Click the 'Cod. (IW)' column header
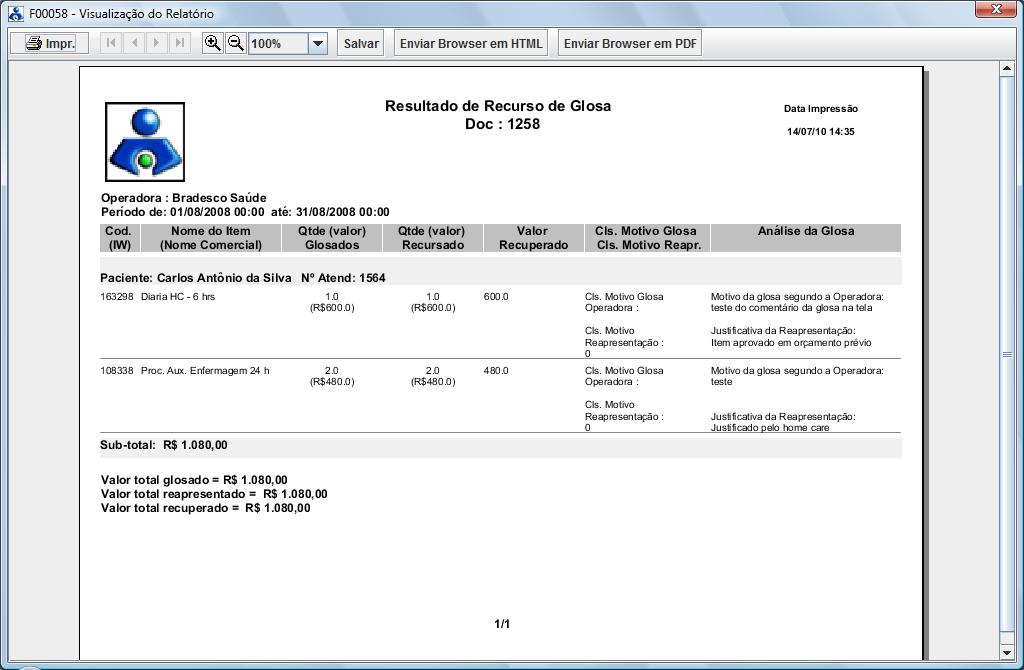 click(120, 238)
